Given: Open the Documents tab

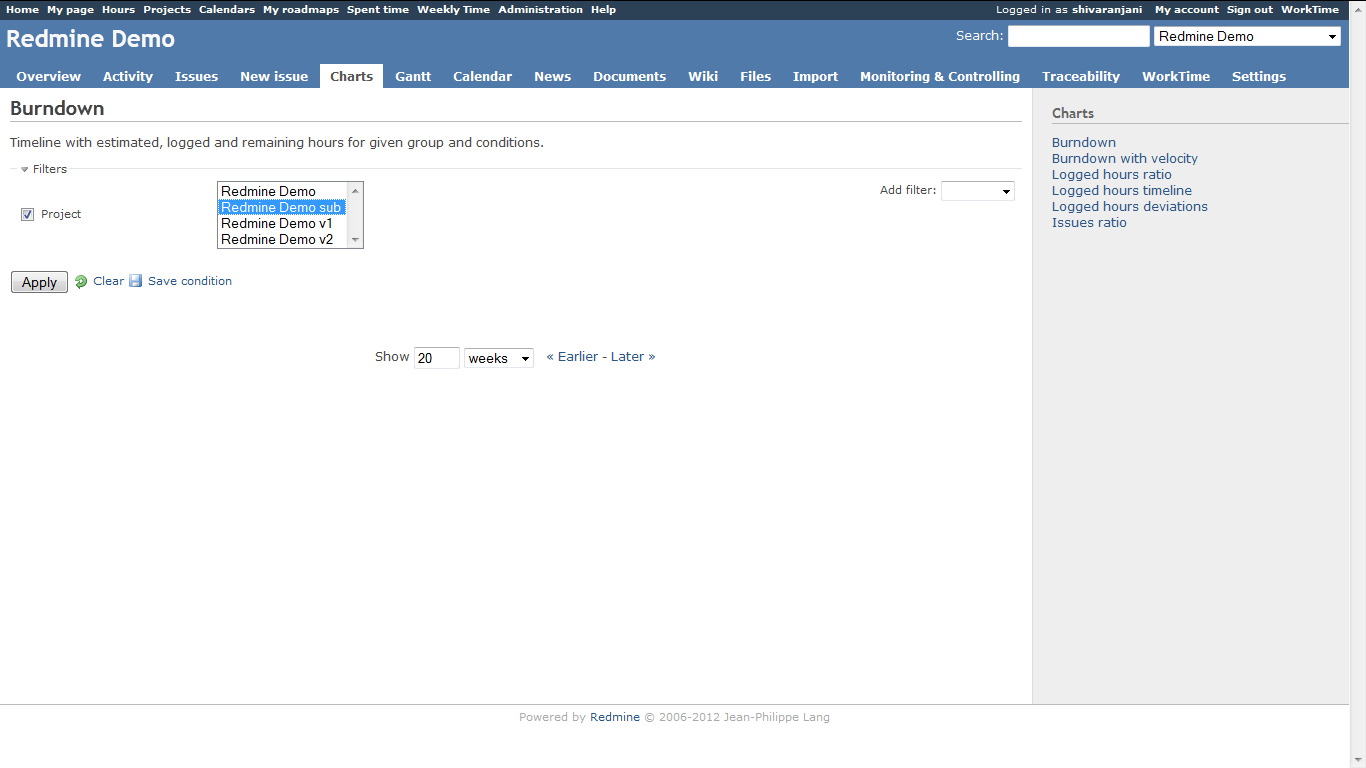Looking at the screenshot, I should point(629,76).
